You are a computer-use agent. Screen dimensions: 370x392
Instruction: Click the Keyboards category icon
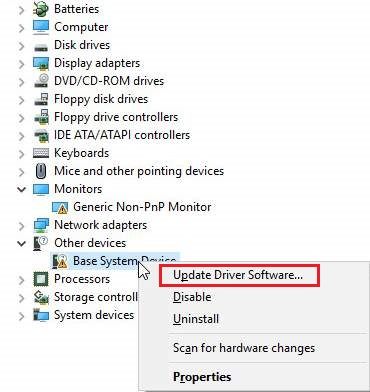point(41,153)
